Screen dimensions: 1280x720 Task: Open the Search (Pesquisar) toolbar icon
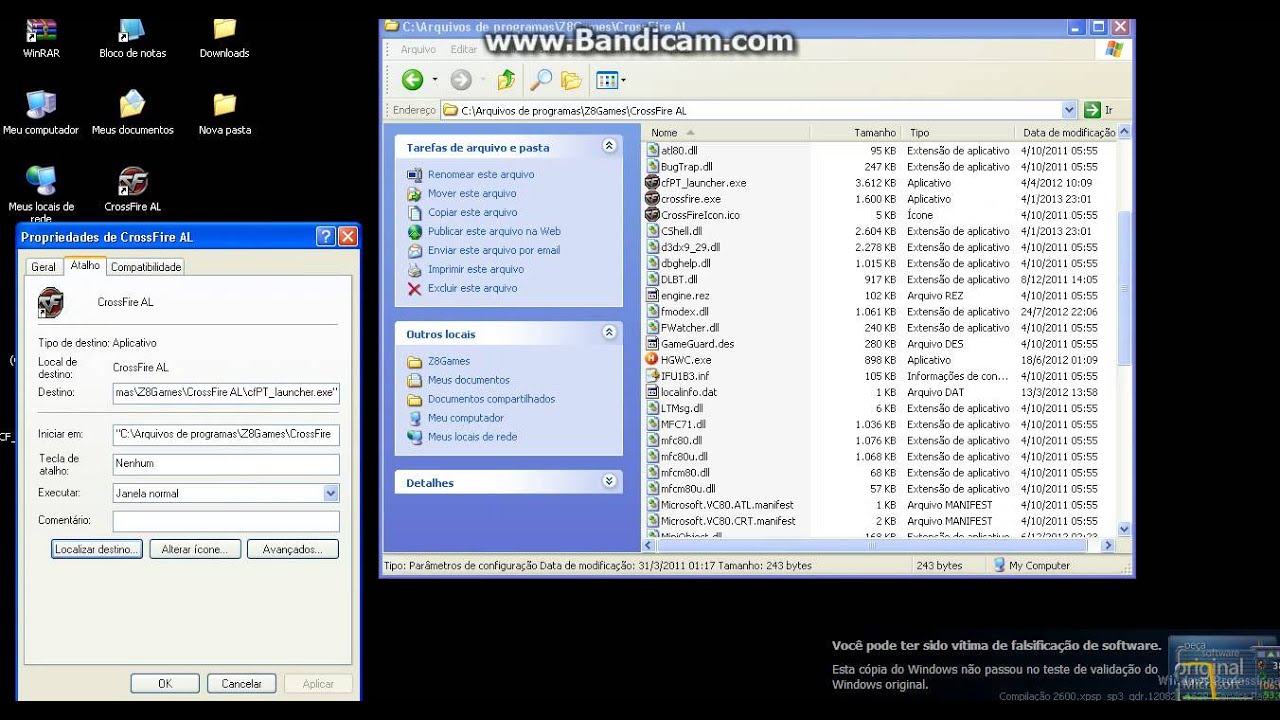click(x=540, y=80)
